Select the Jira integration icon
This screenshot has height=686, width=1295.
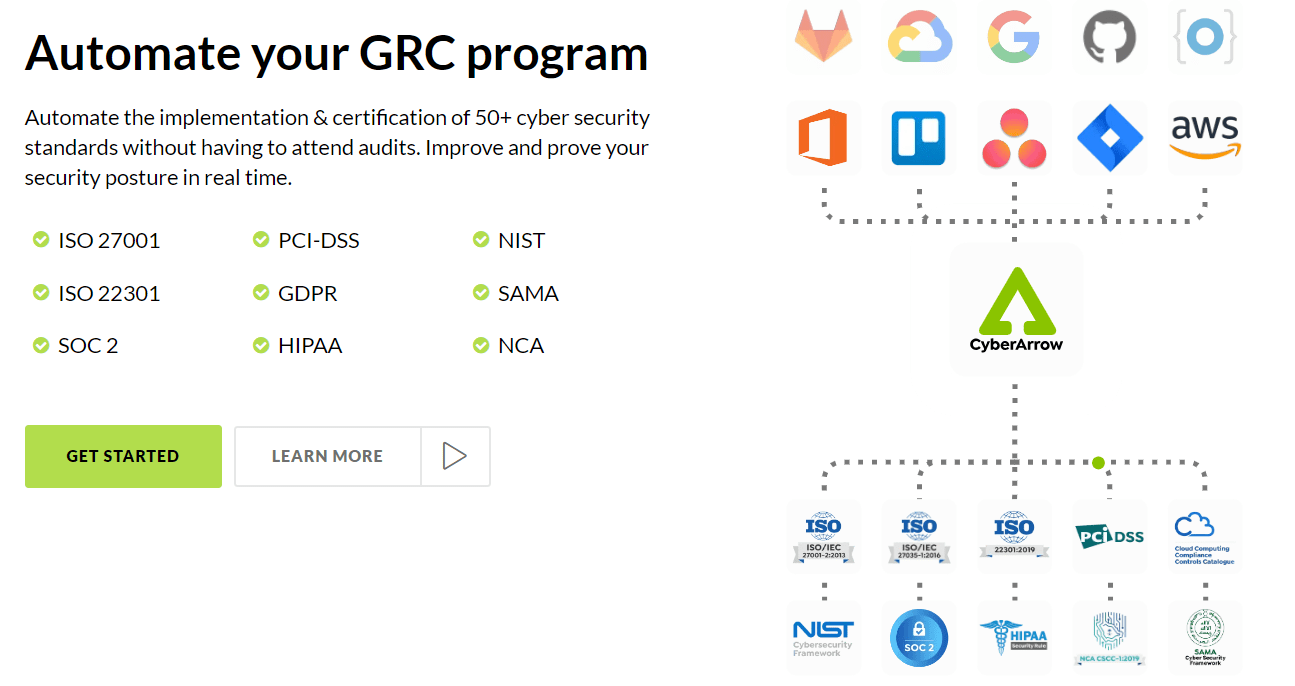[1109, 137]
